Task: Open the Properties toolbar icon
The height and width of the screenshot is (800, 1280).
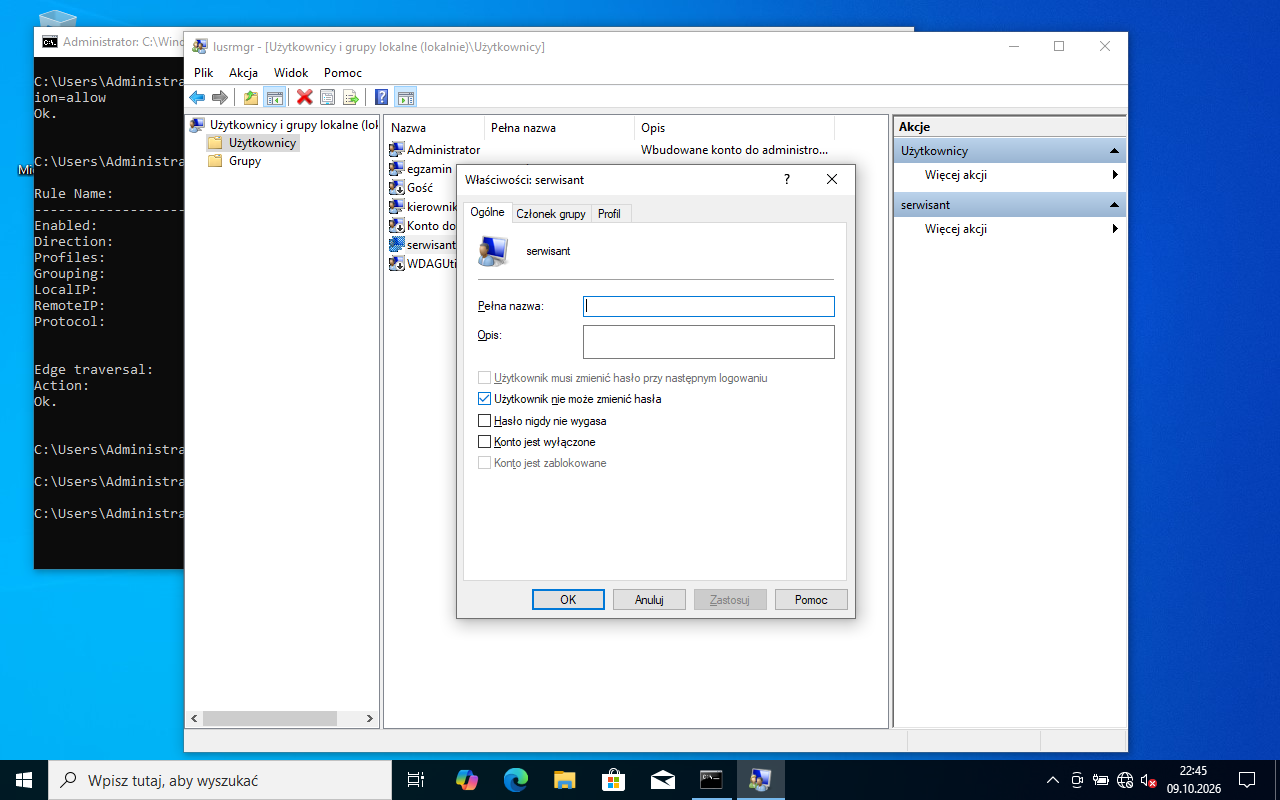Action: pyautogui.click(x=327, y=97)
